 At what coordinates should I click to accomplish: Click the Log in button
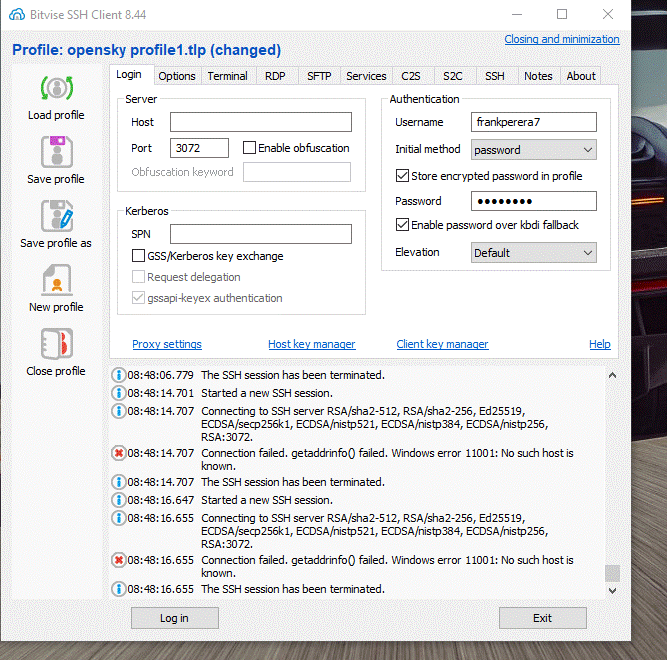click(x=175, y=618)
